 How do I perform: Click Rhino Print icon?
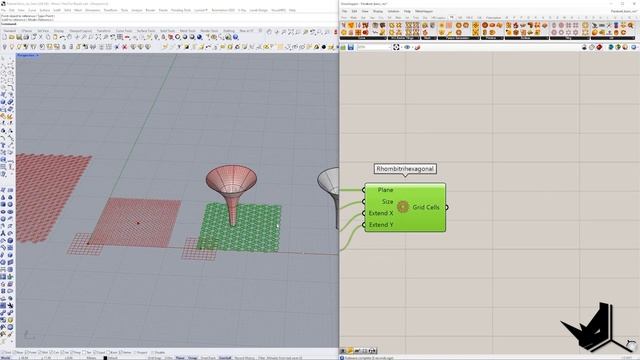pyautogui.click(x=26, y=37)
